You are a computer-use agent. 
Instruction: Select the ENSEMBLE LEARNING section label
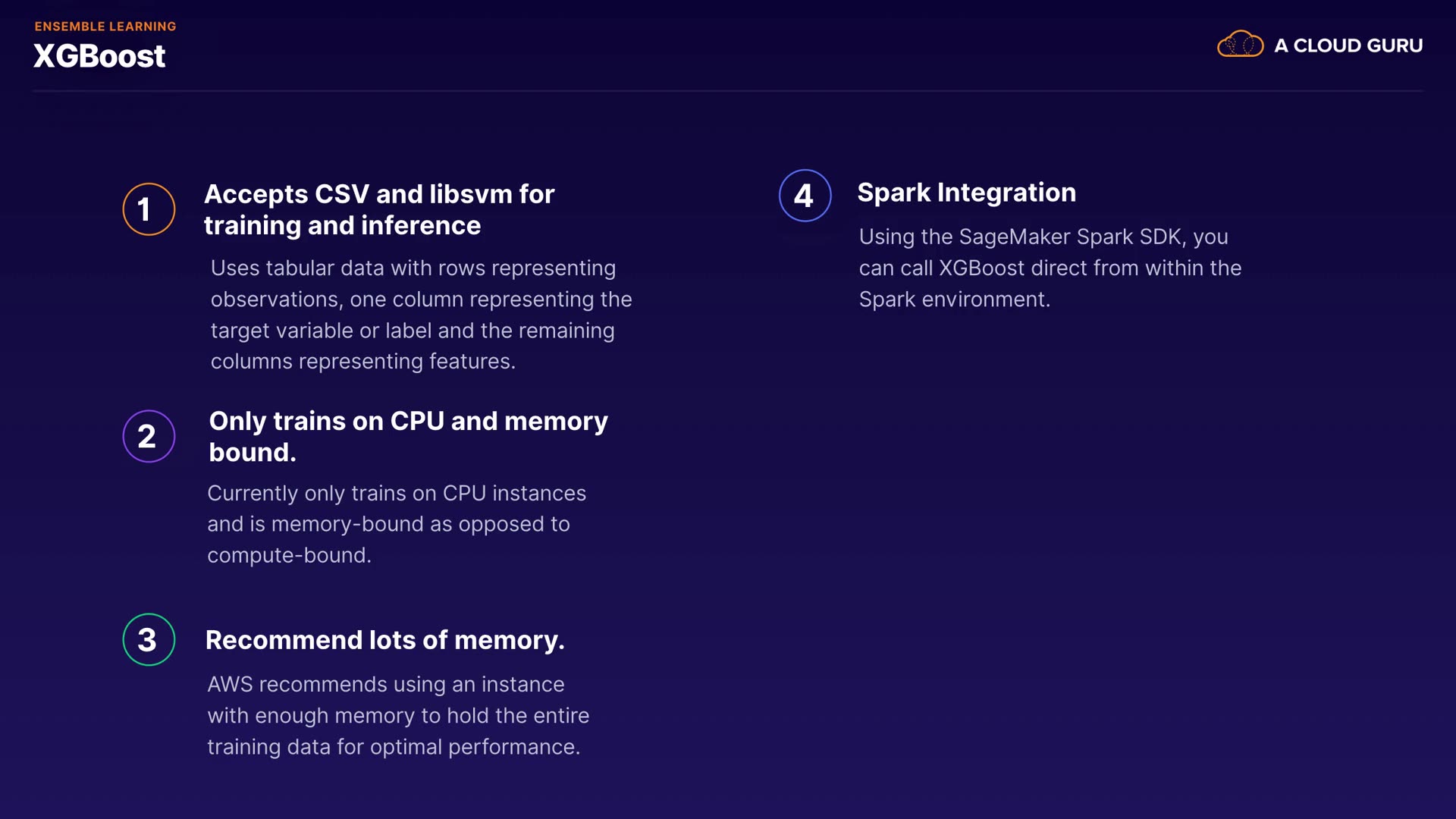tap(105, 27)
